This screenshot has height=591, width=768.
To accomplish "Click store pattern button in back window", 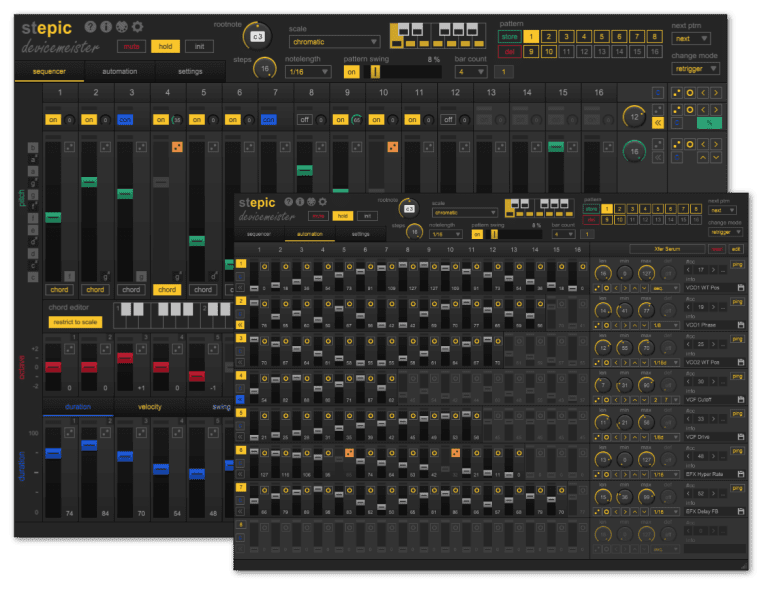I will click(x=509, y=37).
